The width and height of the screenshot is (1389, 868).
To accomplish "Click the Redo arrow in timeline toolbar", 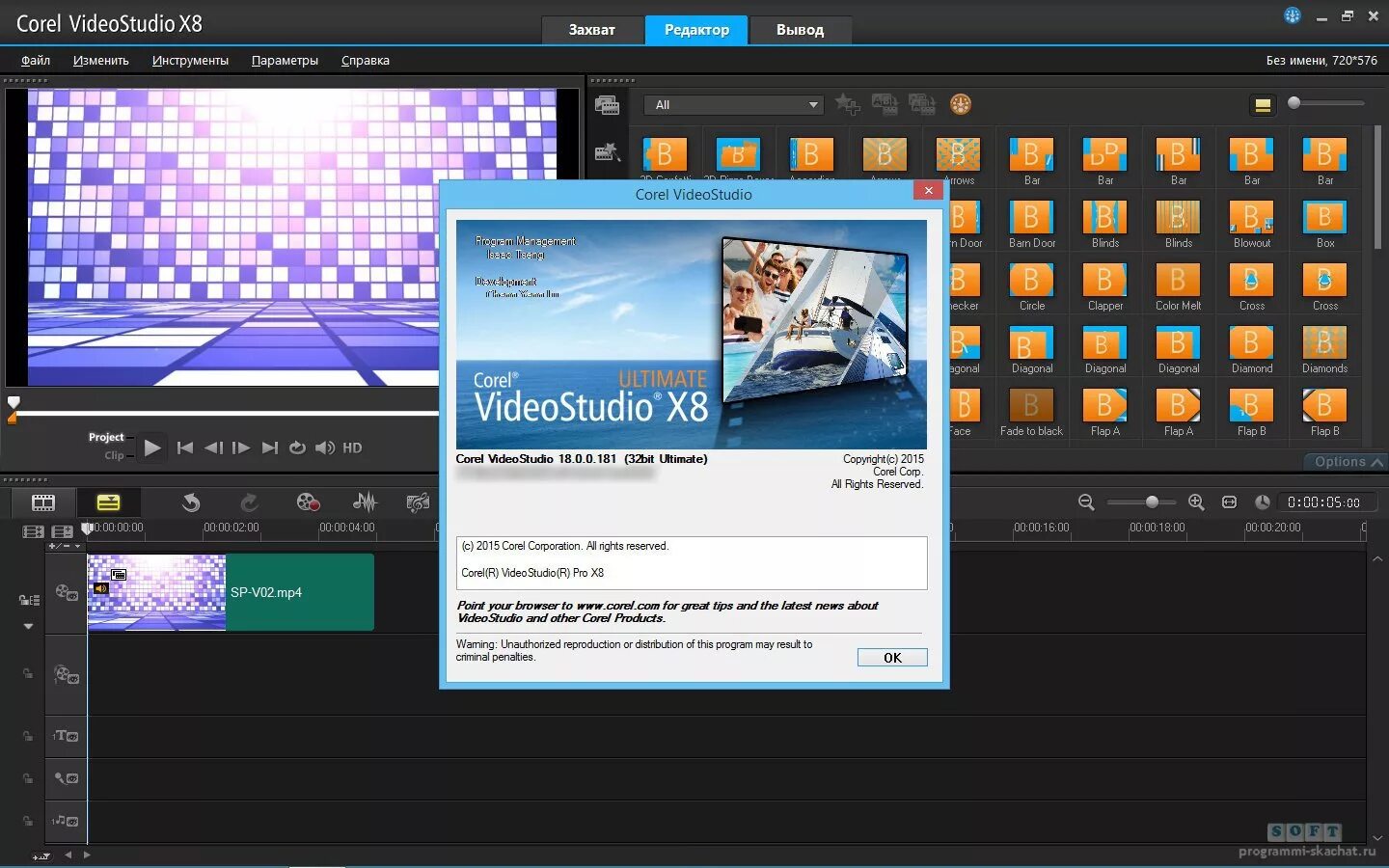I will click(249, 502).
